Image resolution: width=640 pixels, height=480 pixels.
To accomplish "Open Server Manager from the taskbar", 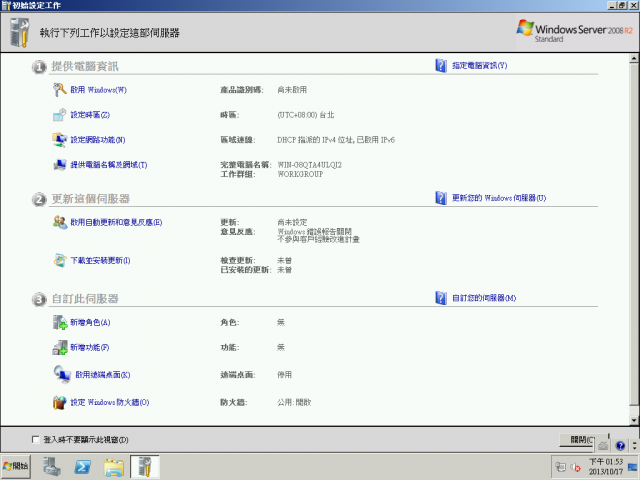I will click(x=52, y=466).
